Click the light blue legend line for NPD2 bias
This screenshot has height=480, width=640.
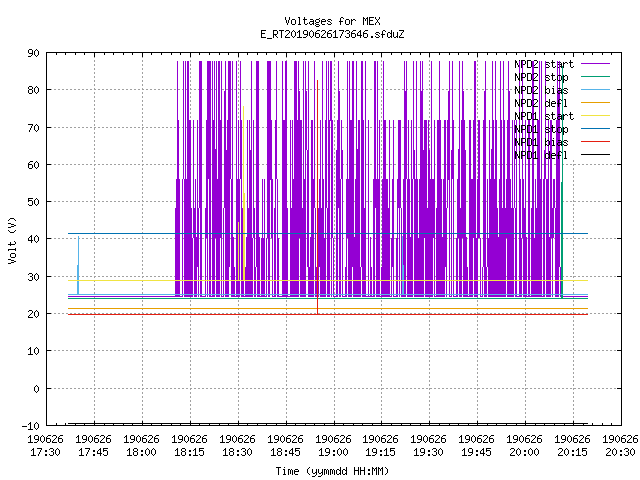(596, 89)
